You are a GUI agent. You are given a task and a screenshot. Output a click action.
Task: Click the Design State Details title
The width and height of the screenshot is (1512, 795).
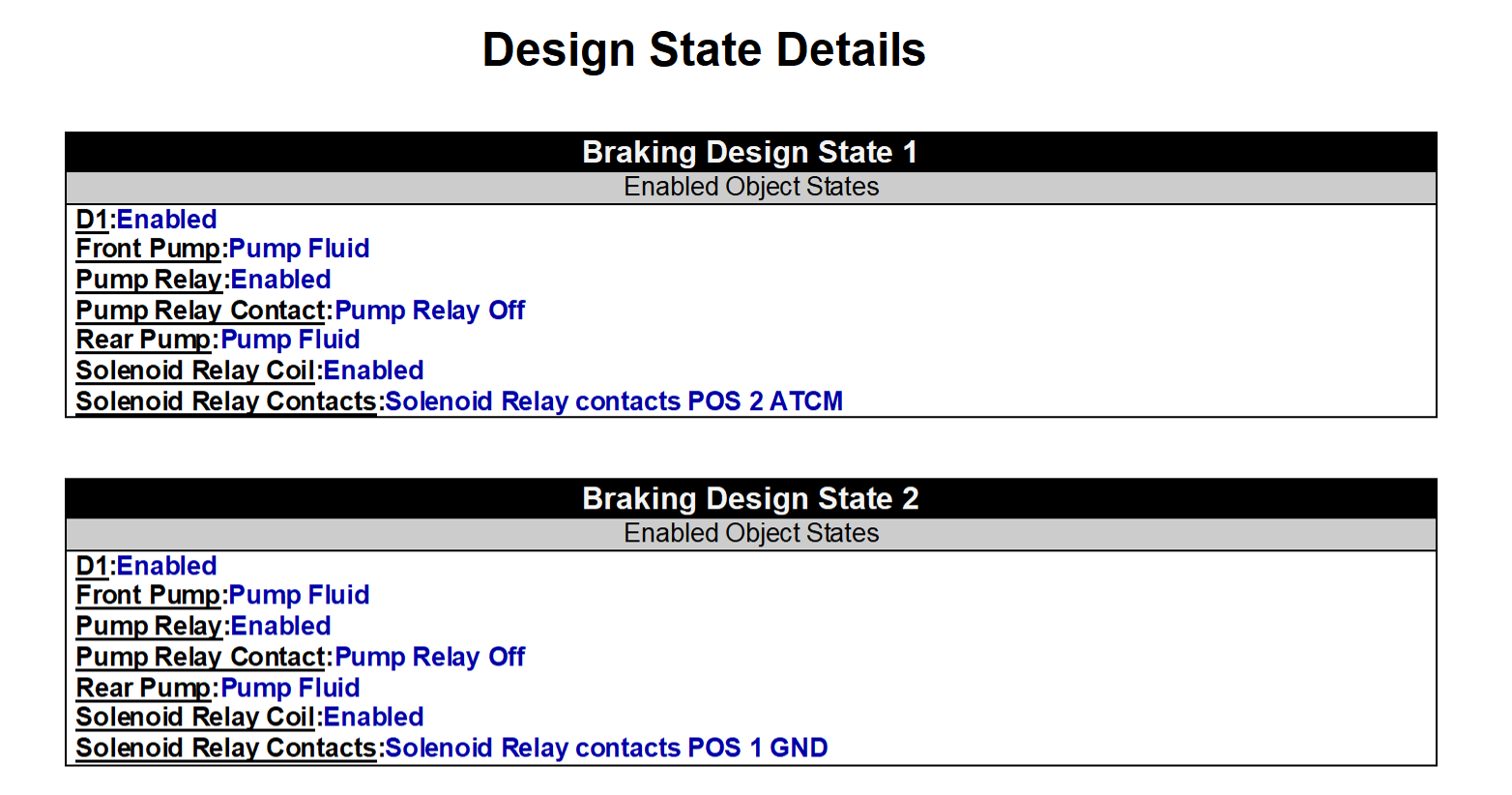click(x=704, y=49)
